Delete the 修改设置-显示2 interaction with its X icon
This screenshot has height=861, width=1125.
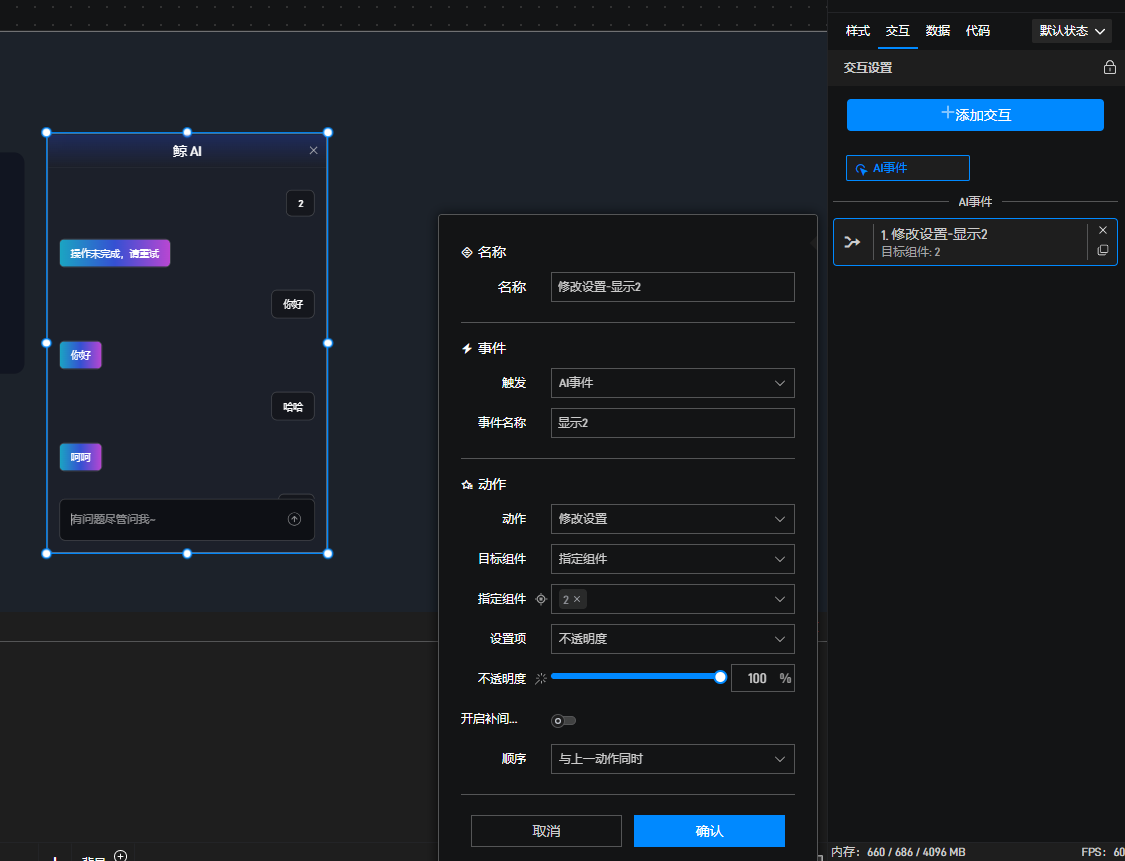point(1103,230)
